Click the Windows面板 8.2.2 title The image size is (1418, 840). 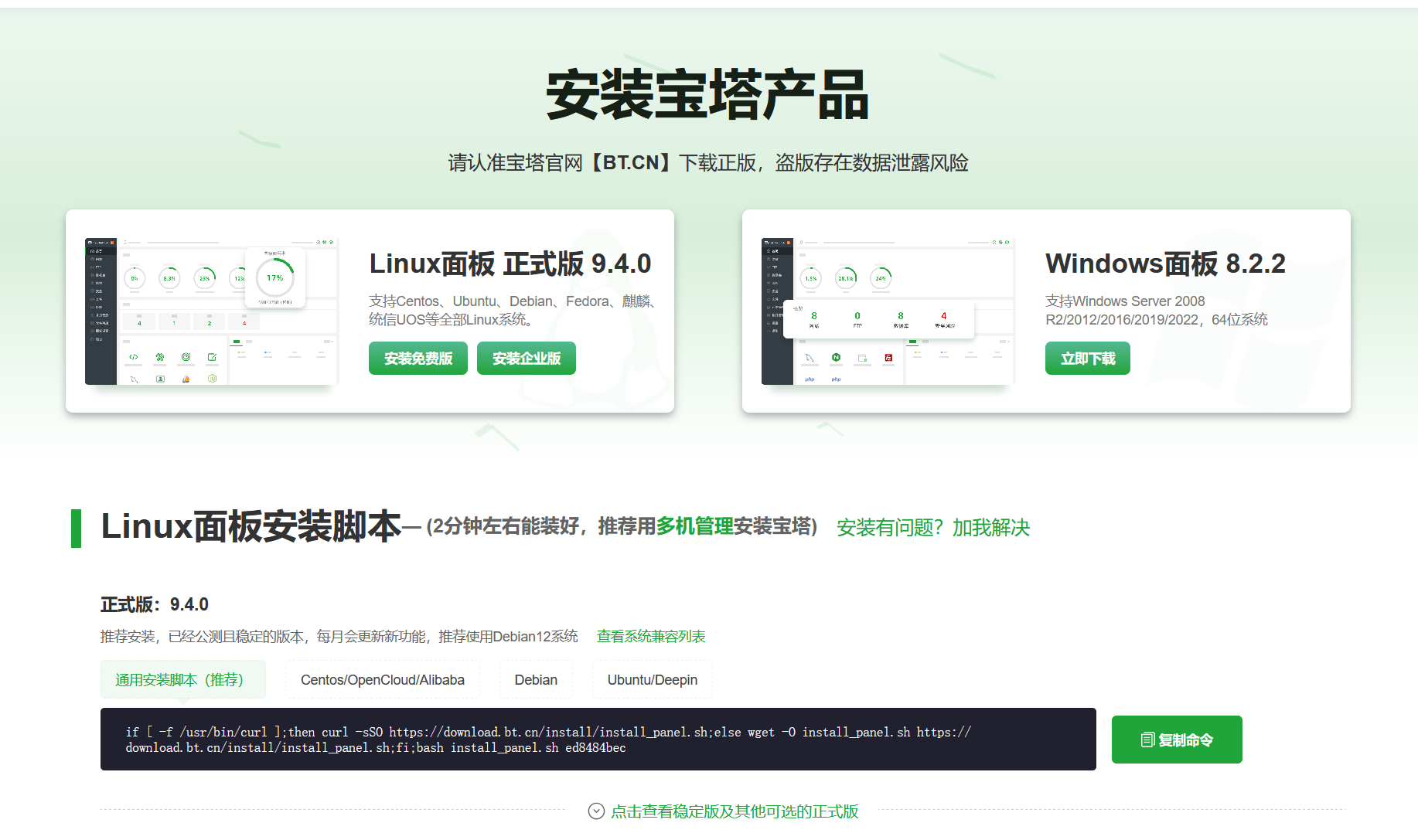[x=1164, y=264]
